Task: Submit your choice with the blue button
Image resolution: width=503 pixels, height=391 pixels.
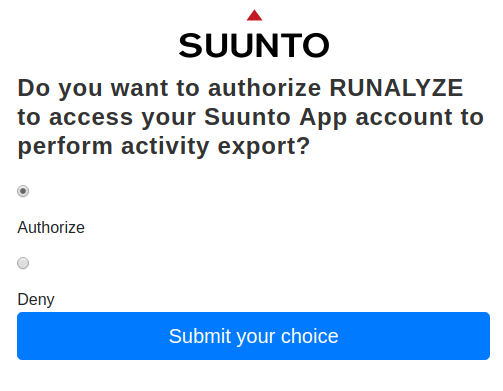Action: point(253,336)
